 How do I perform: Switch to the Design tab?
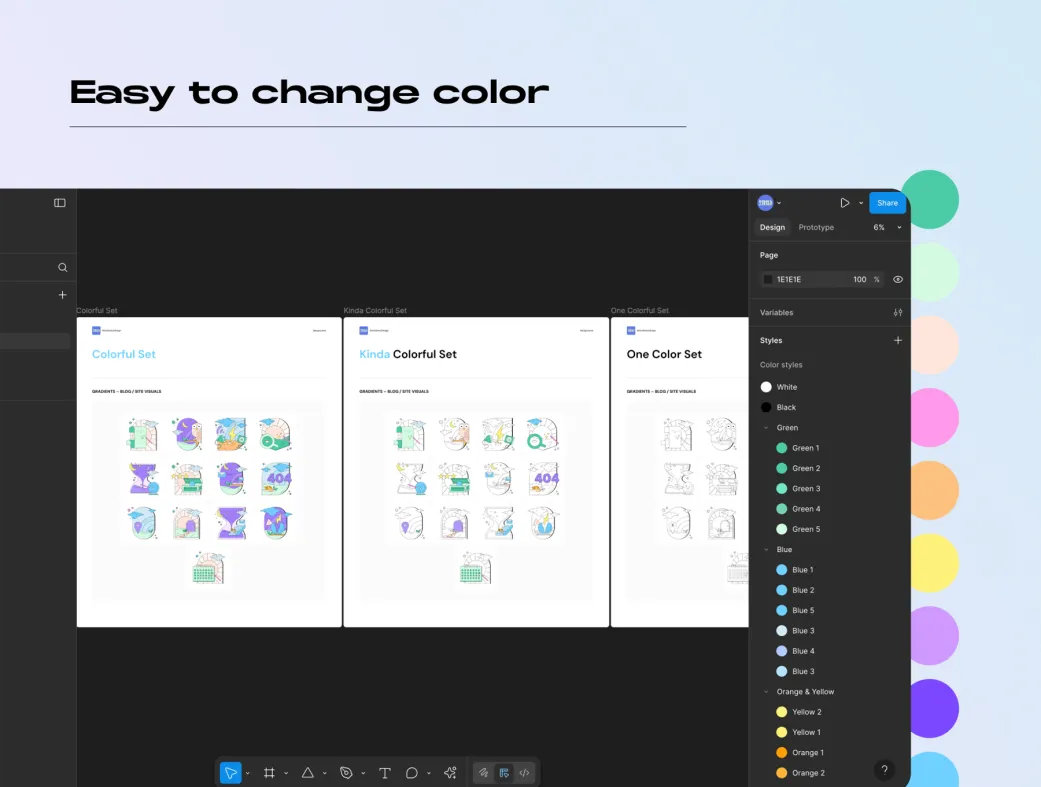(x=772, y=228)
